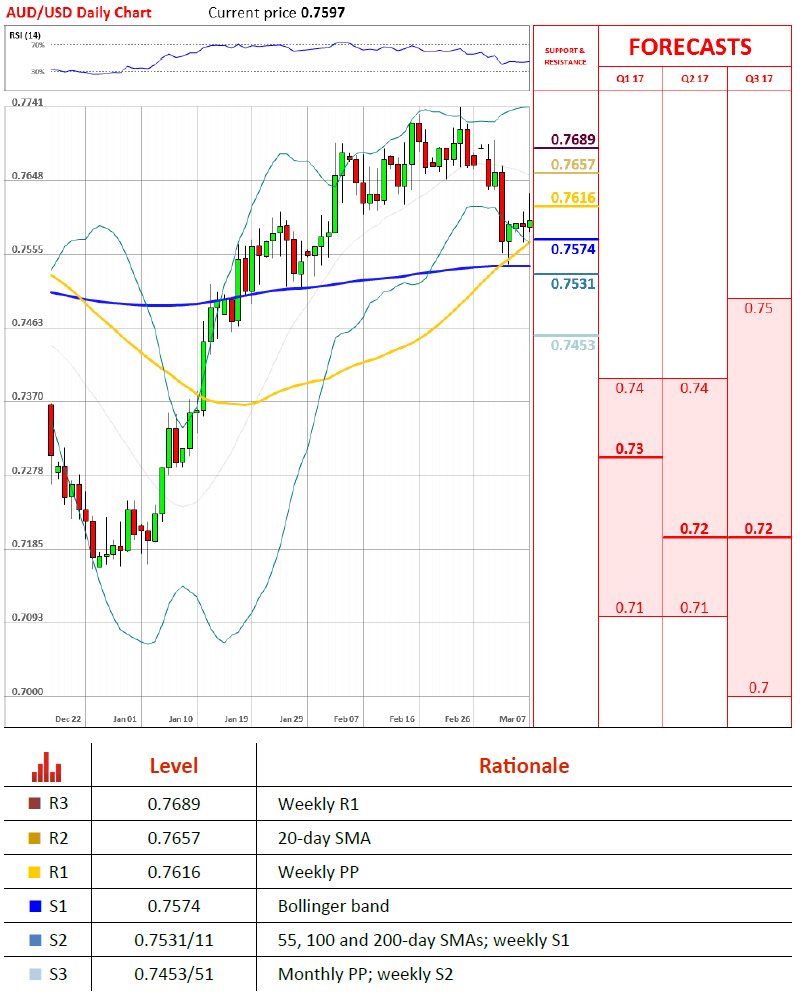
Task: Click the RSI 70% level label
Action: pos(38,45)
